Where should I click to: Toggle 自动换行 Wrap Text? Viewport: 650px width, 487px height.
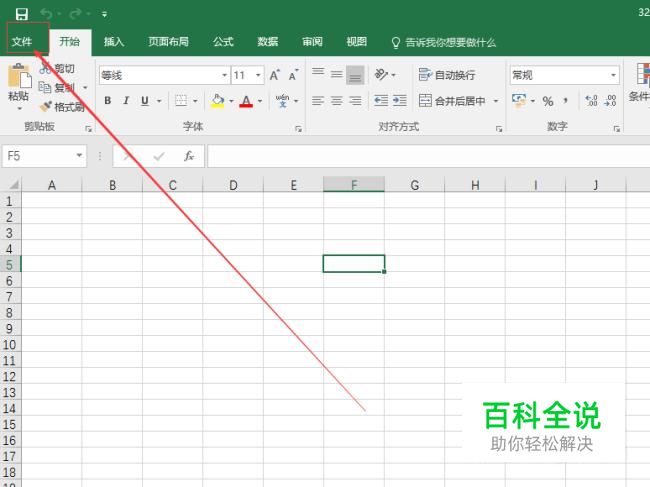(x=447, y=75)
